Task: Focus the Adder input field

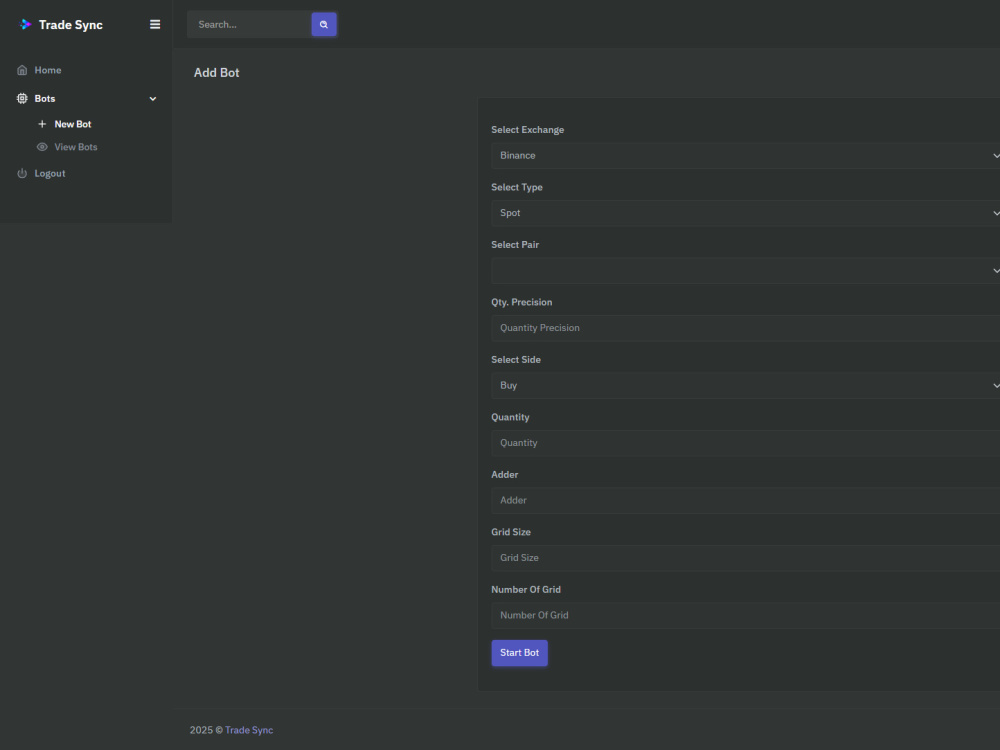Action: coord(746,500)
